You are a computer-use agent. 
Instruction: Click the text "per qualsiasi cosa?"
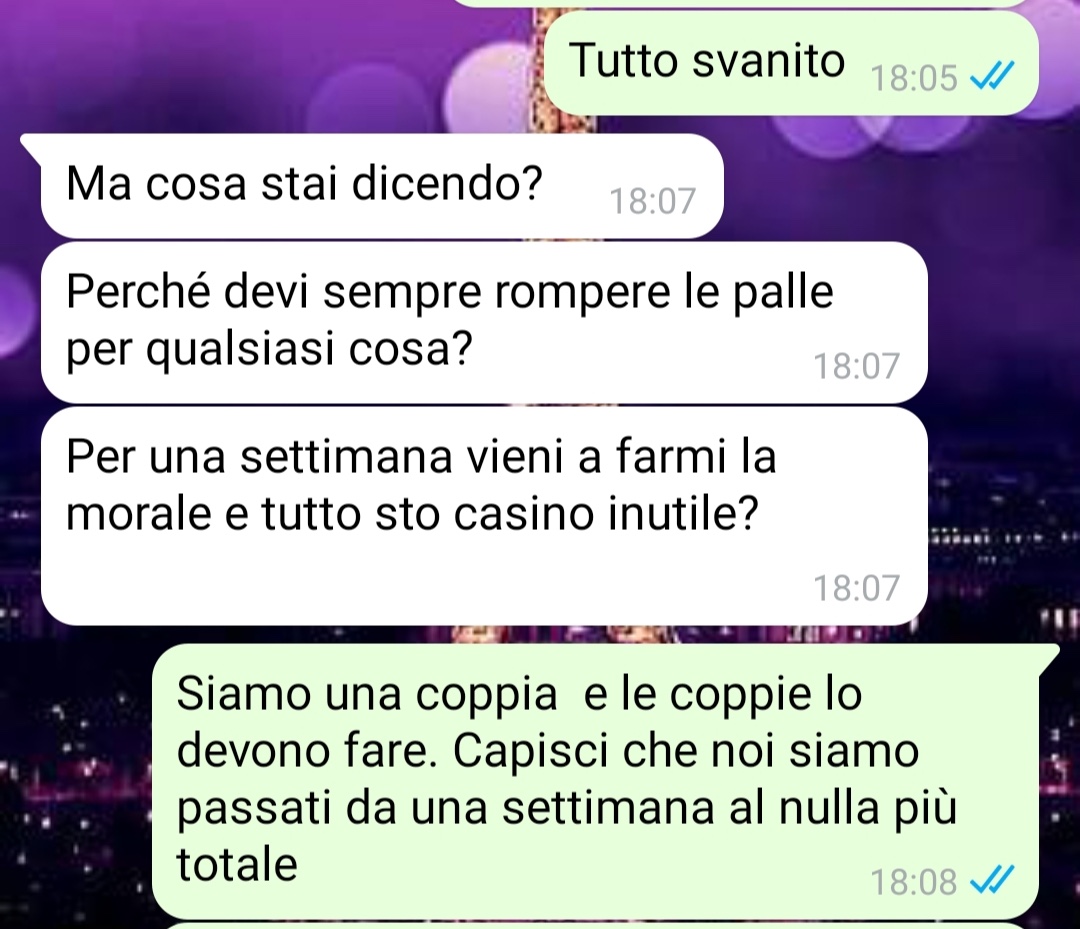coord(269,351)
